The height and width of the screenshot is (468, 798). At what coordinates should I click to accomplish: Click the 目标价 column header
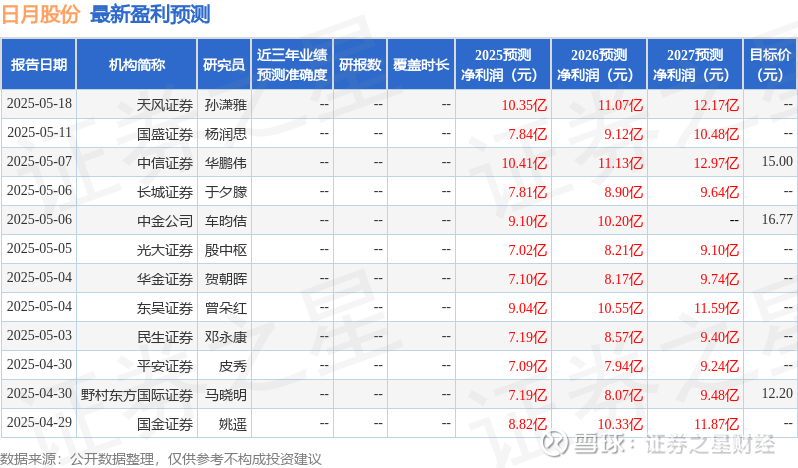[x=771, y=65]
